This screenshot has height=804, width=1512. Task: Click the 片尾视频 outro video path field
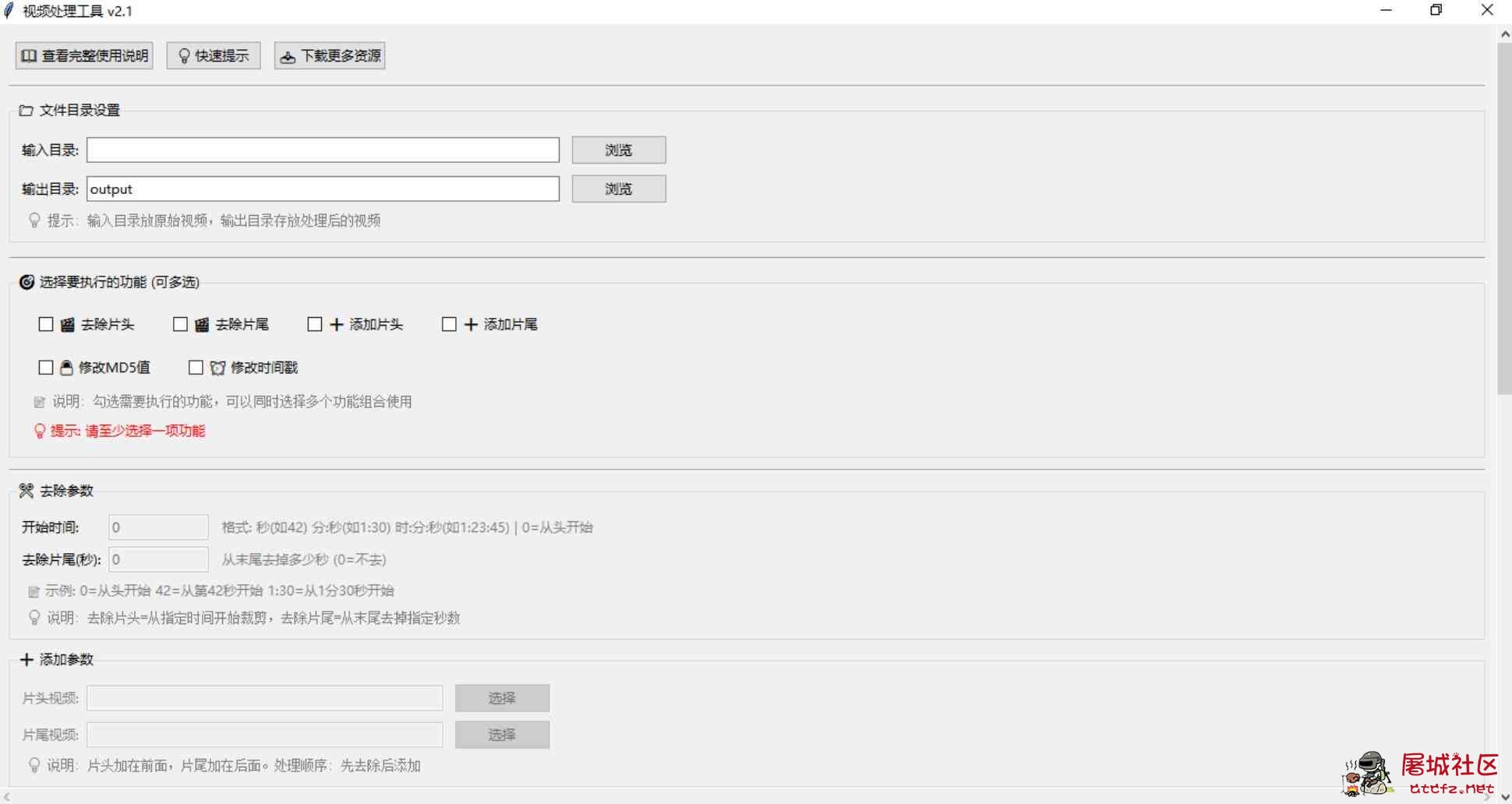264,735
